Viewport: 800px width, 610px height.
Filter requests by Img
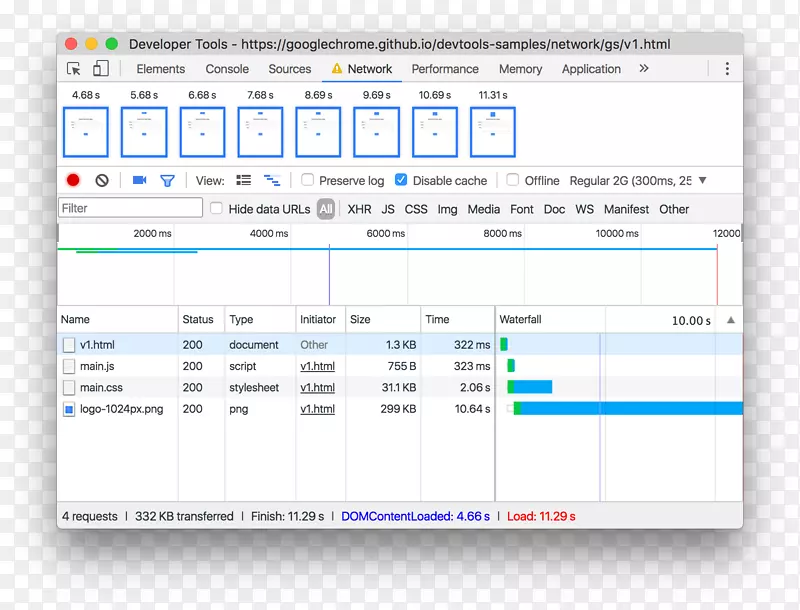pos(447,209)
